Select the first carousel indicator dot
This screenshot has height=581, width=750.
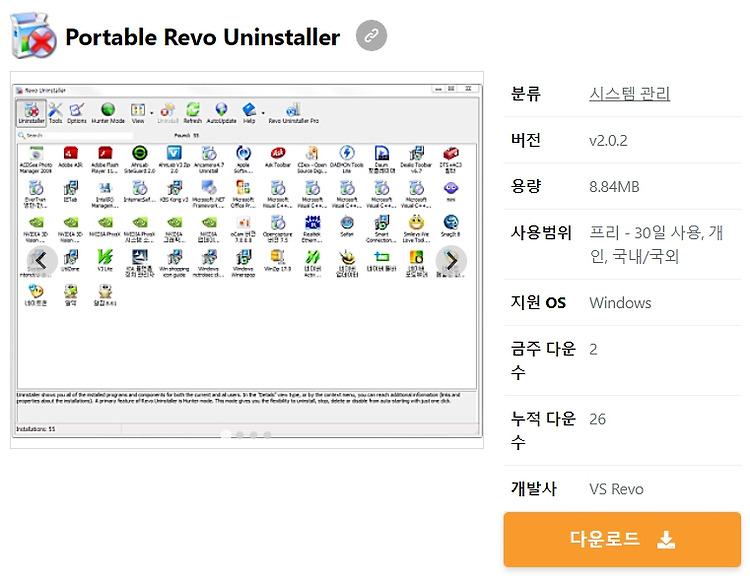point(226,434)
